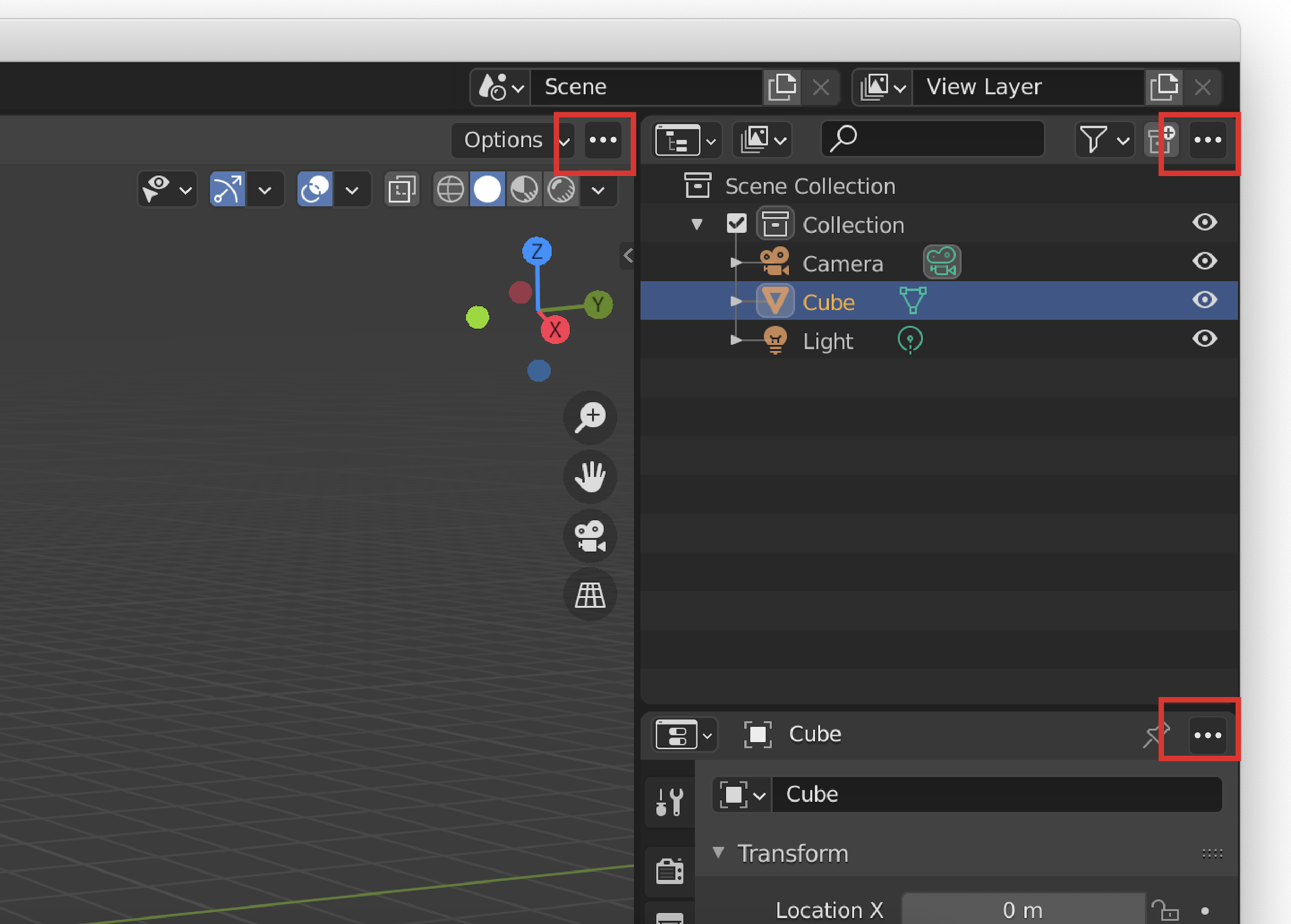The image size is (1291, 924).
Task: Open outliner display mode dropdown
Action: click(762, 140)
